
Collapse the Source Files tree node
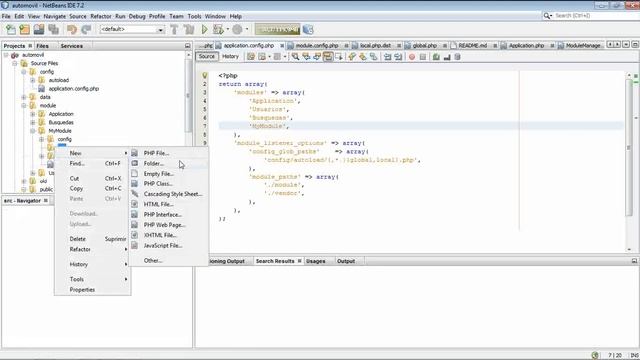(x=15, y=63)
